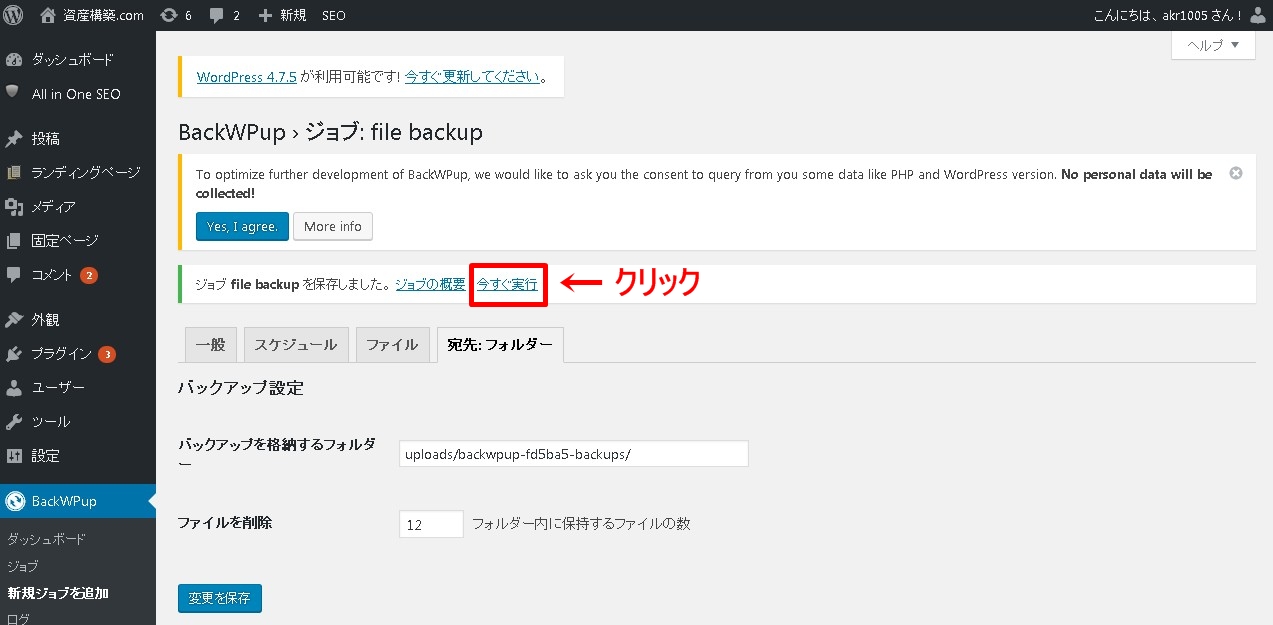Open the home icon for 資産構築.com

pos(48,15)
